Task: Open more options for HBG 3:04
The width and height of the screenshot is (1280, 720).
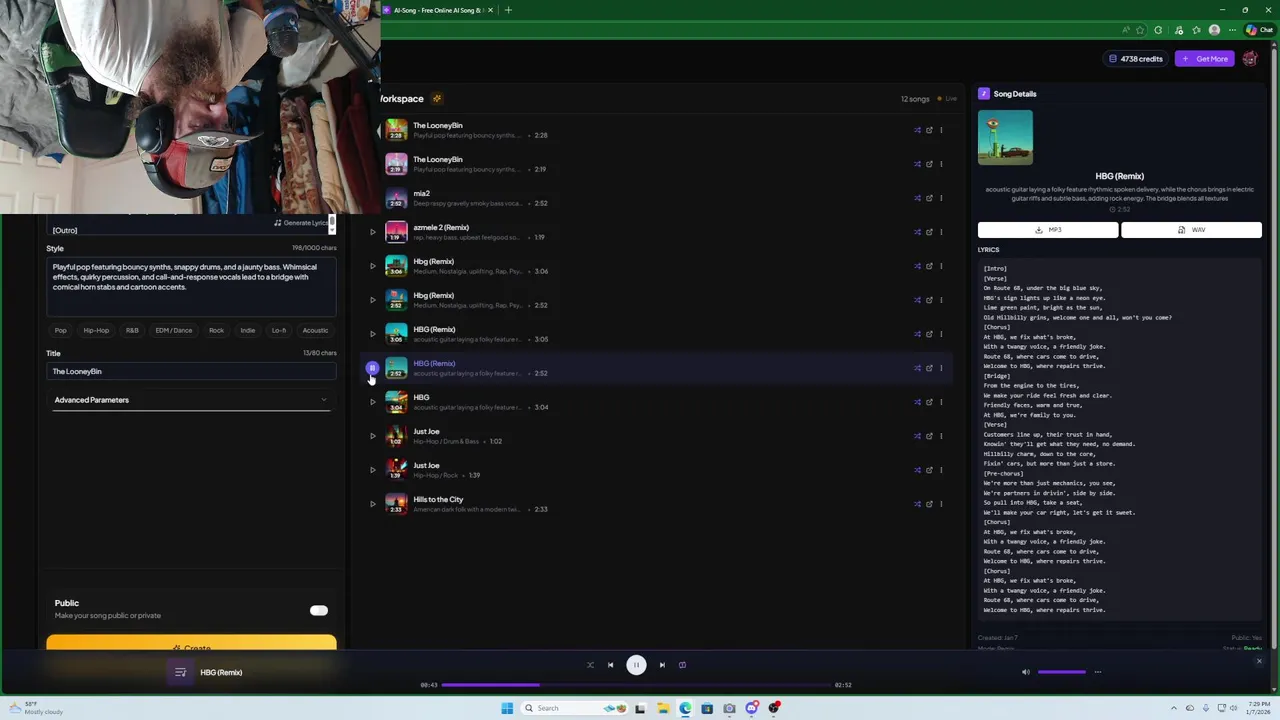Action: click(941, 402)
